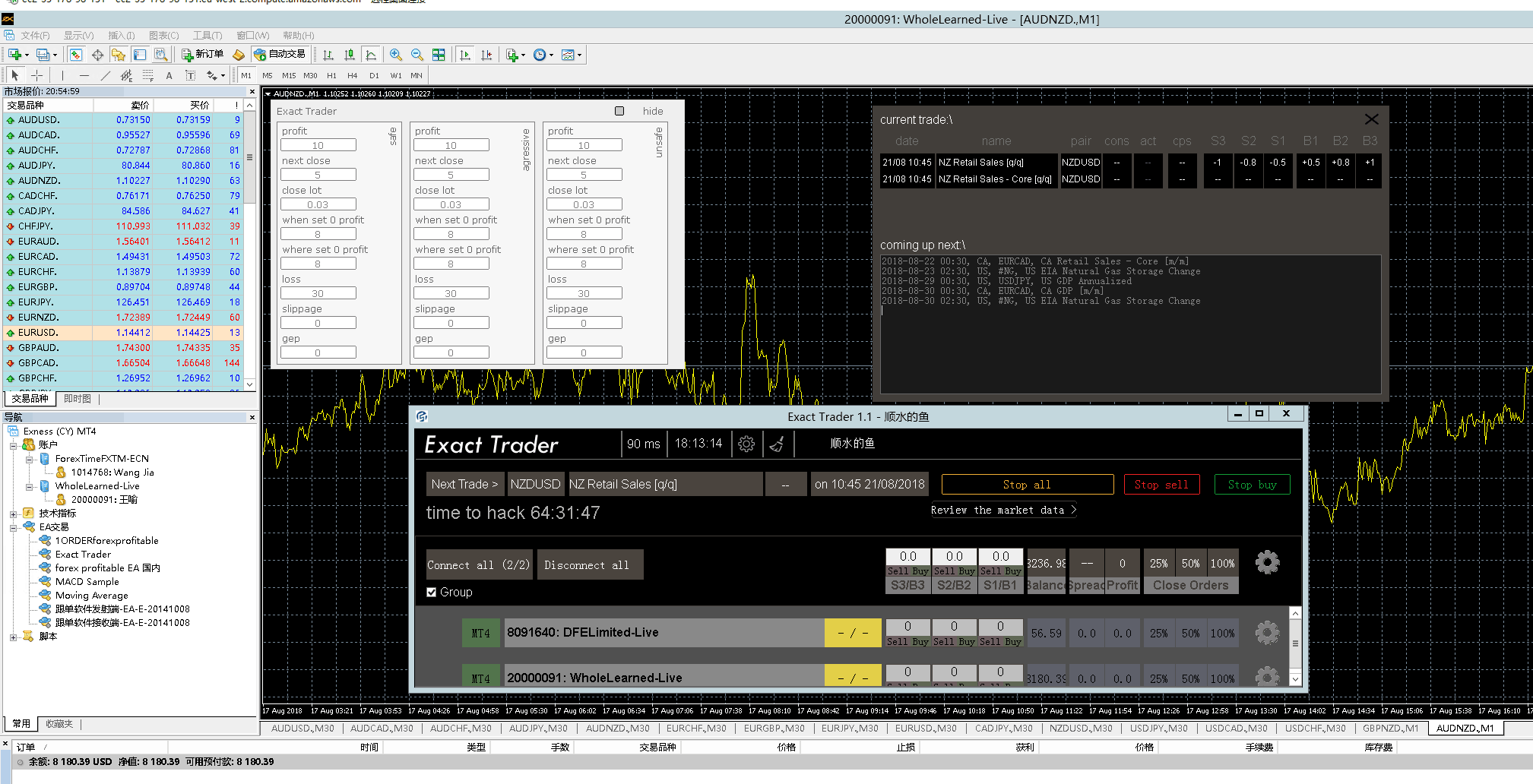Open Exact Trader settings gear near clock
The image size is (1533, 784).
point(746,444)
